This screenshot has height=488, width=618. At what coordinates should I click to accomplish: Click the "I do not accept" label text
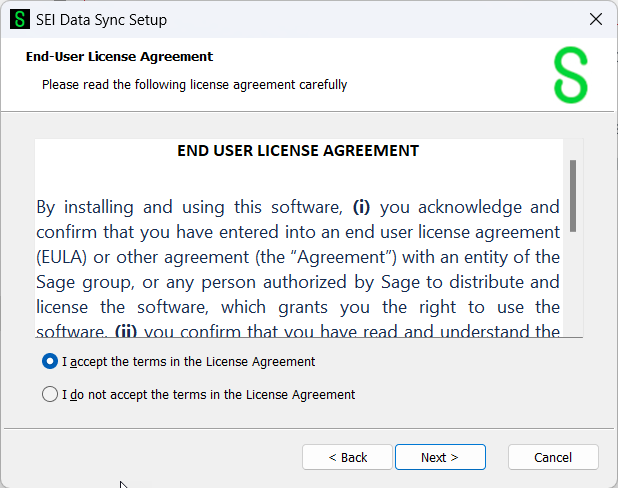pyautogui.click(x=208, y=395)
